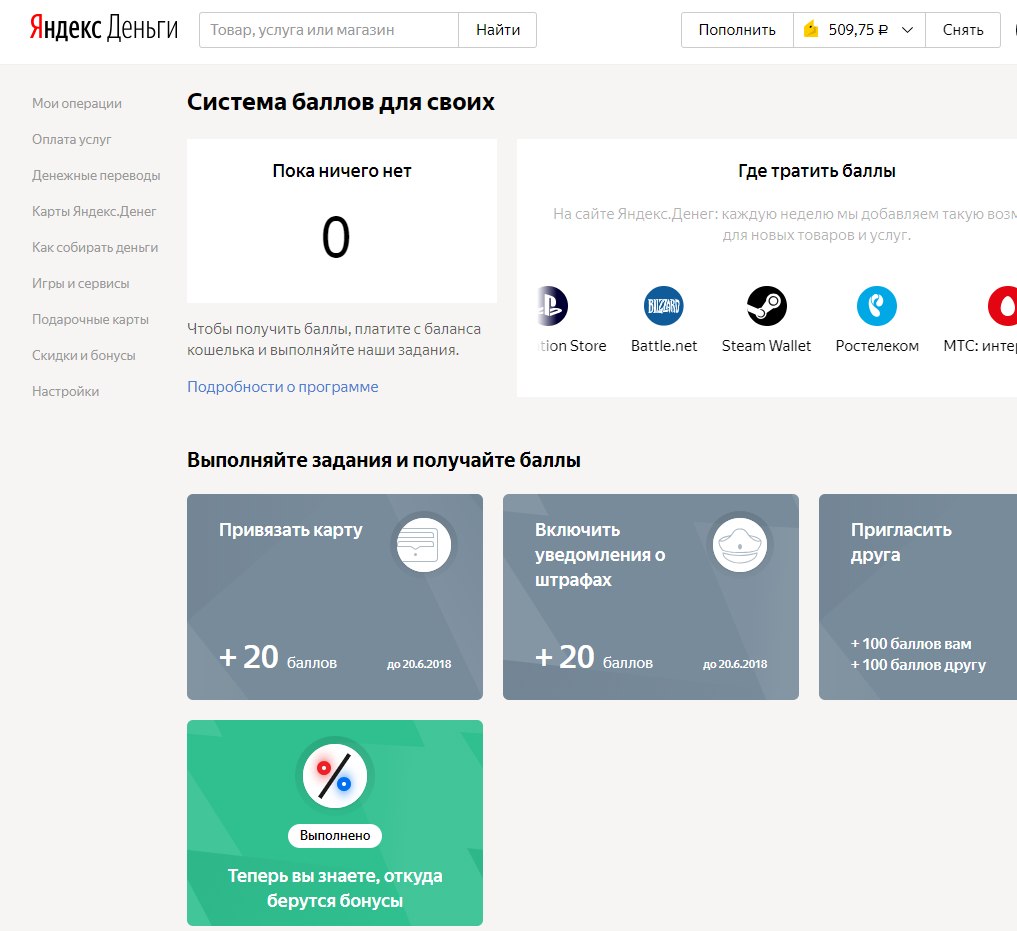Click the 509,75 ₽ balance amount
1017x931 pixels.
pos(858,30)
